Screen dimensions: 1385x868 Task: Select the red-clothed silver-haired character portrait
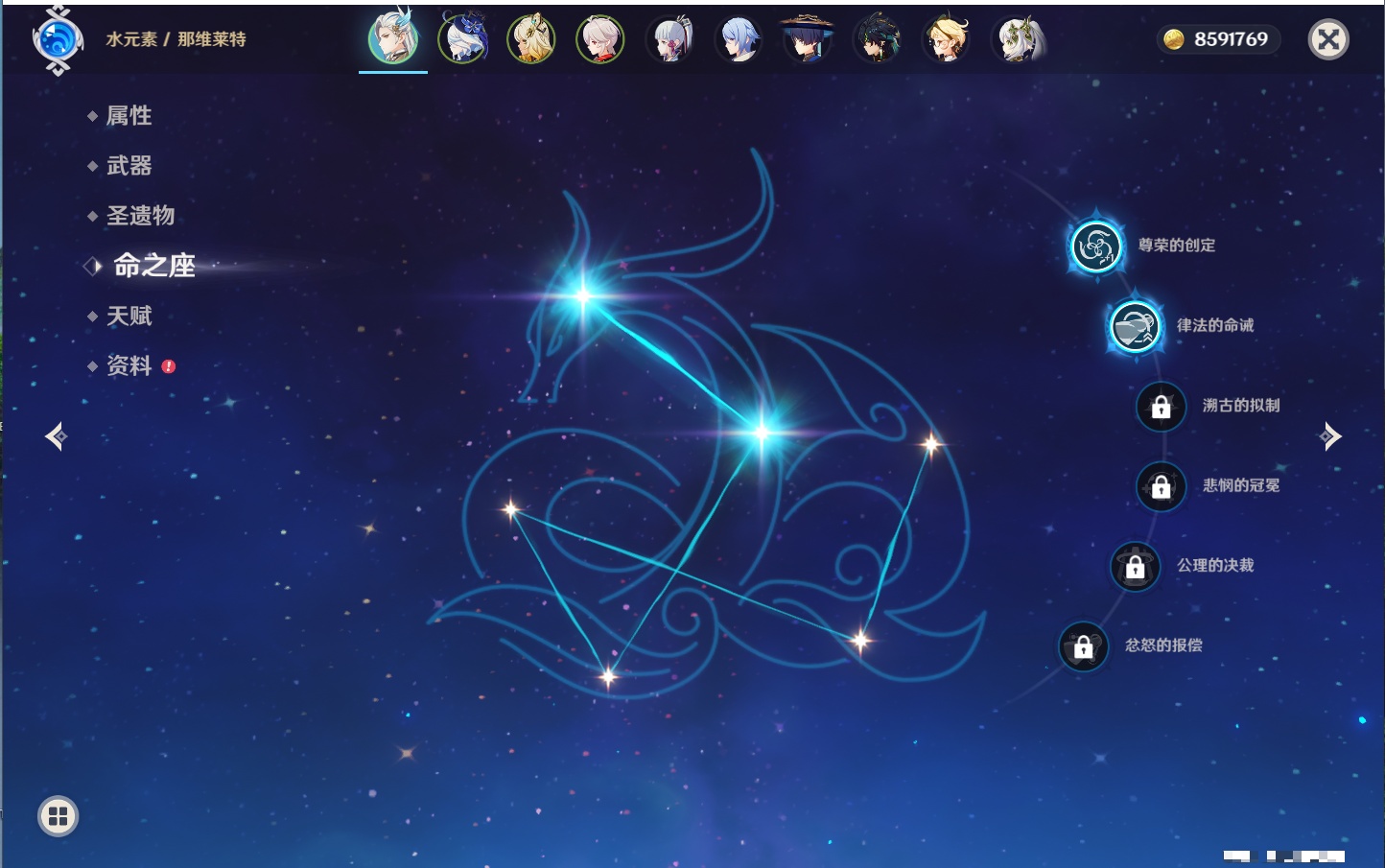[x=600, y=39]
